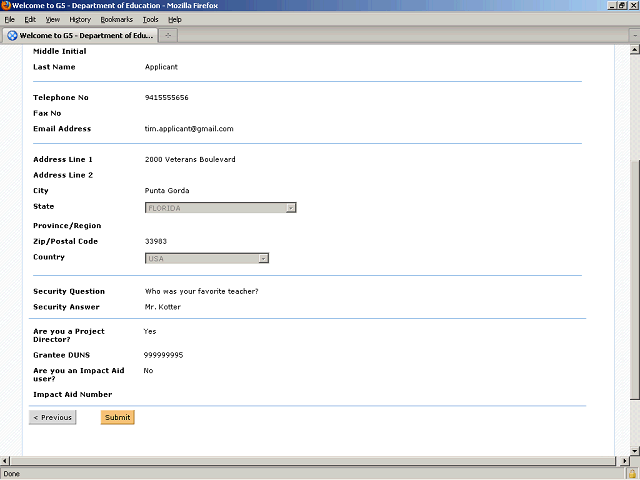Screen dimensions: 640x480
Task: Click the horizontal scrollbar thumb
Action: coord(313,461)
